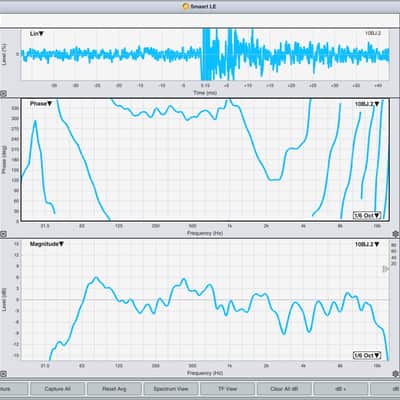
Task: Click the Frequency (Hz) label under the Phase plot
Action: pyautogui.click(x=205, y=233)
